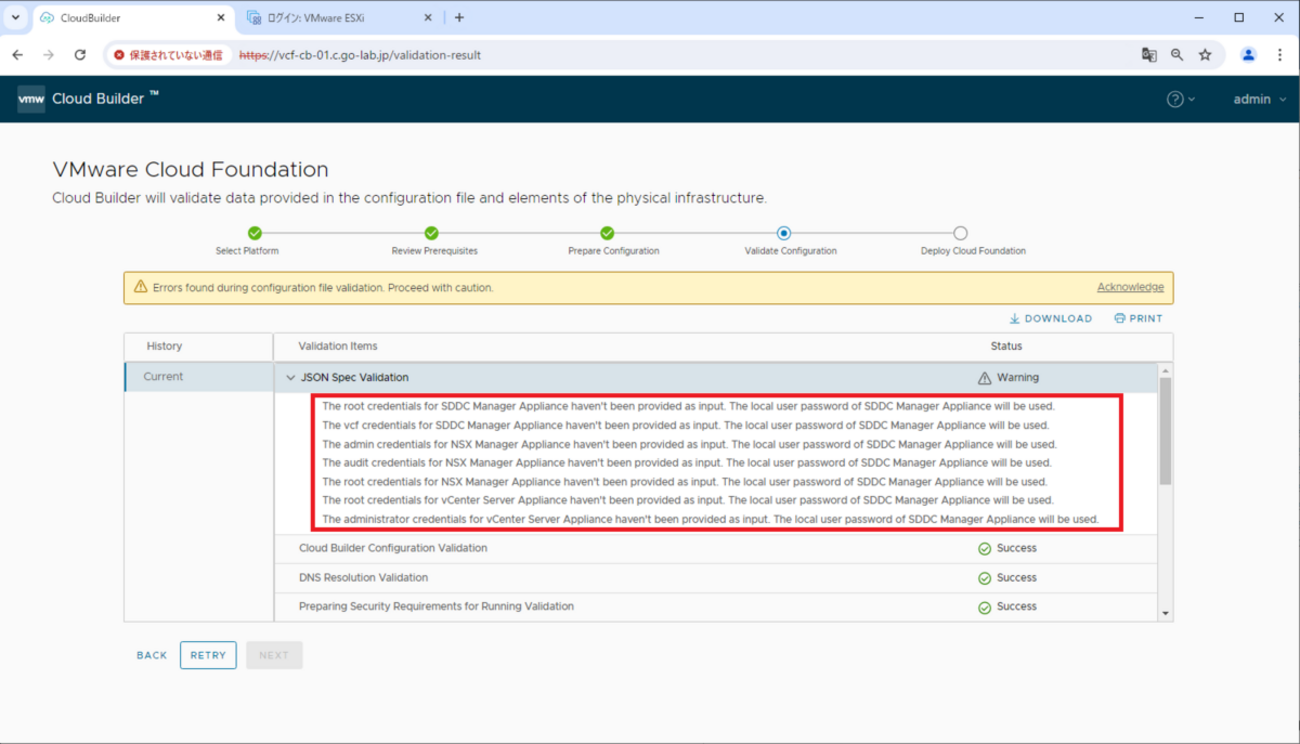1300x744 pixels.
Task: Minimize the Chrome window
Action: coord(1198,17)
